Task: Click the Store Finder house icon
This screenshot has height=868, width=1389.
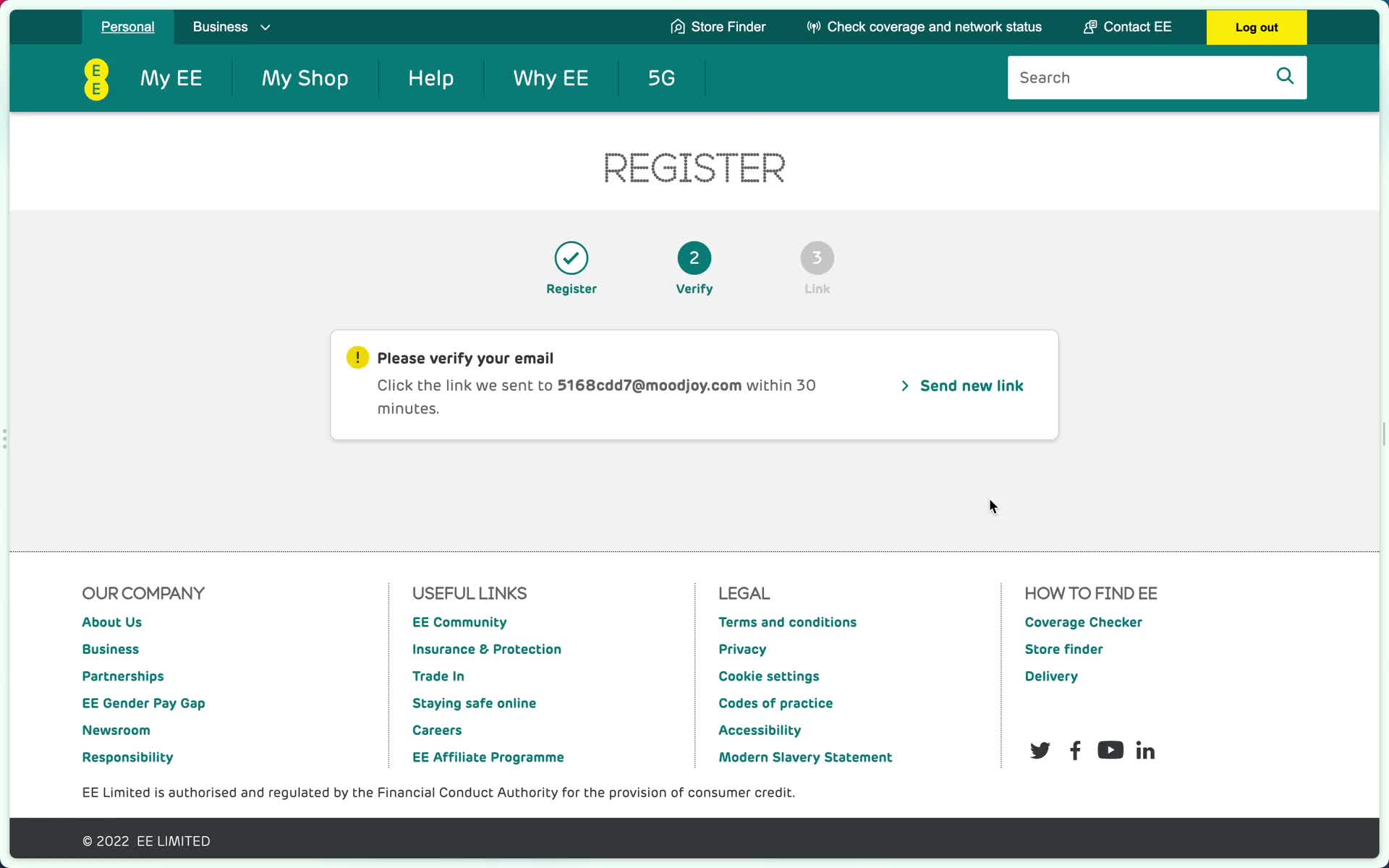Action: click(x=677, y=27)
